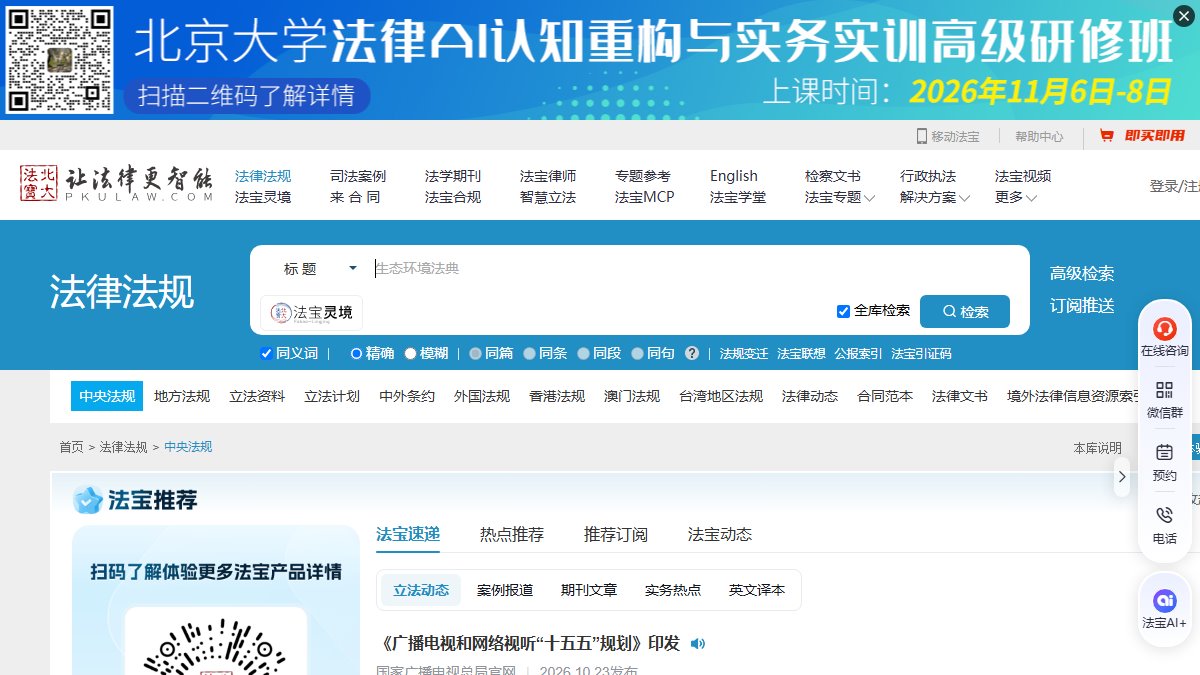This screenshot has height=675, width=1200.
Task: Open 在线咨询 online consultation icon
Action: (1164, 329)
